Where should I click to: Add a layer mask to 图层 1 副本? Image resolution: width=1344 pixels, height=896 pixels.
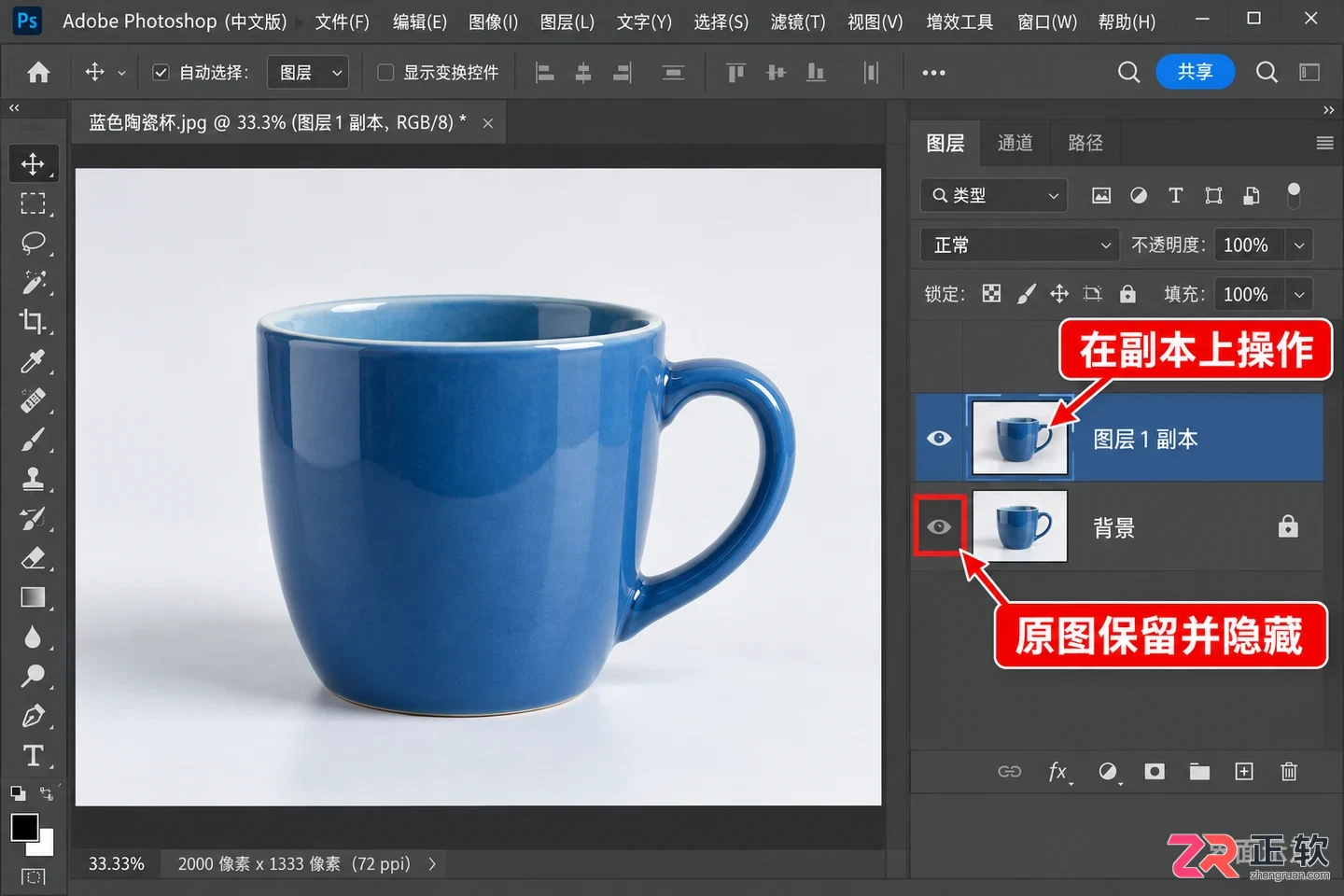[x=1155, y=772]
